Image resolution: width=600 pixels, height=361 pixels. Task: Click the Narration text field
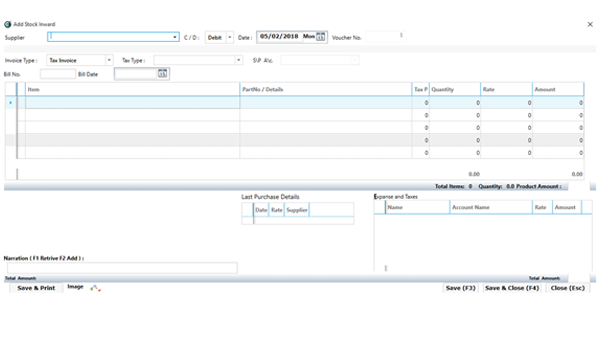pos(122,268)
